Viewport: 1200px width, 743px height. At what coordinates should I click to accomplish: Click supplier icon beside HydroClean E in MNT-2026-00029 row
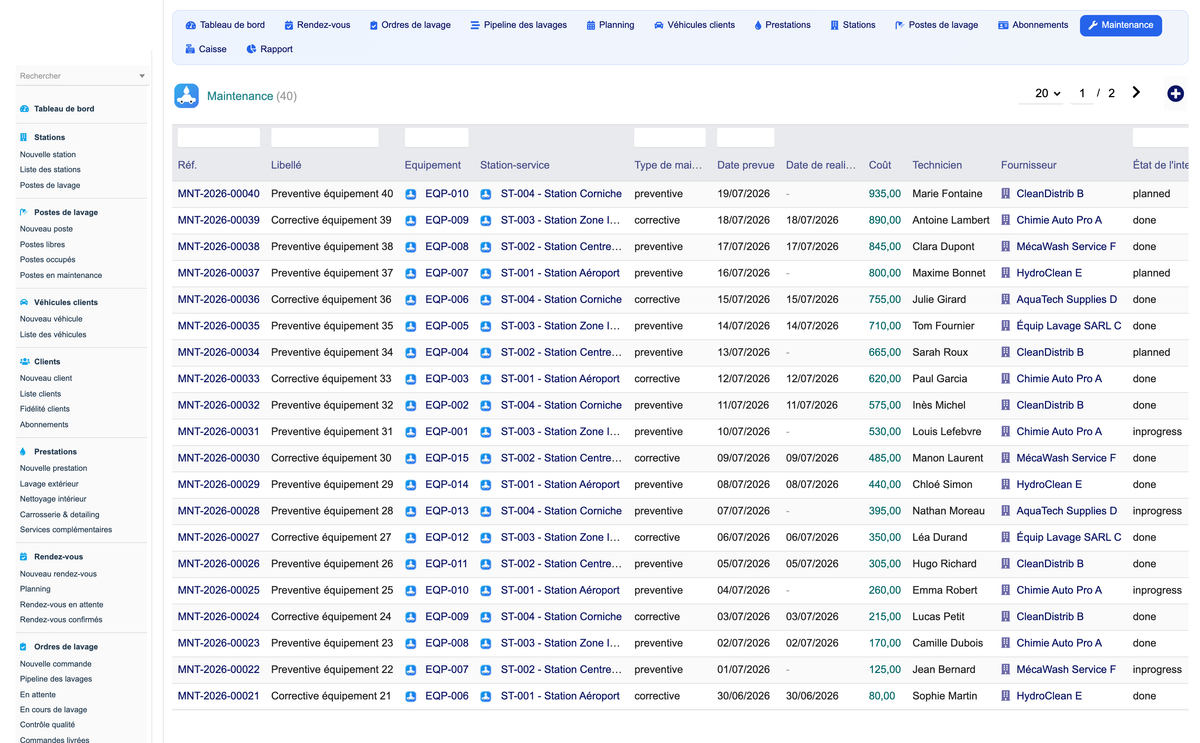tap(1006, 485)
